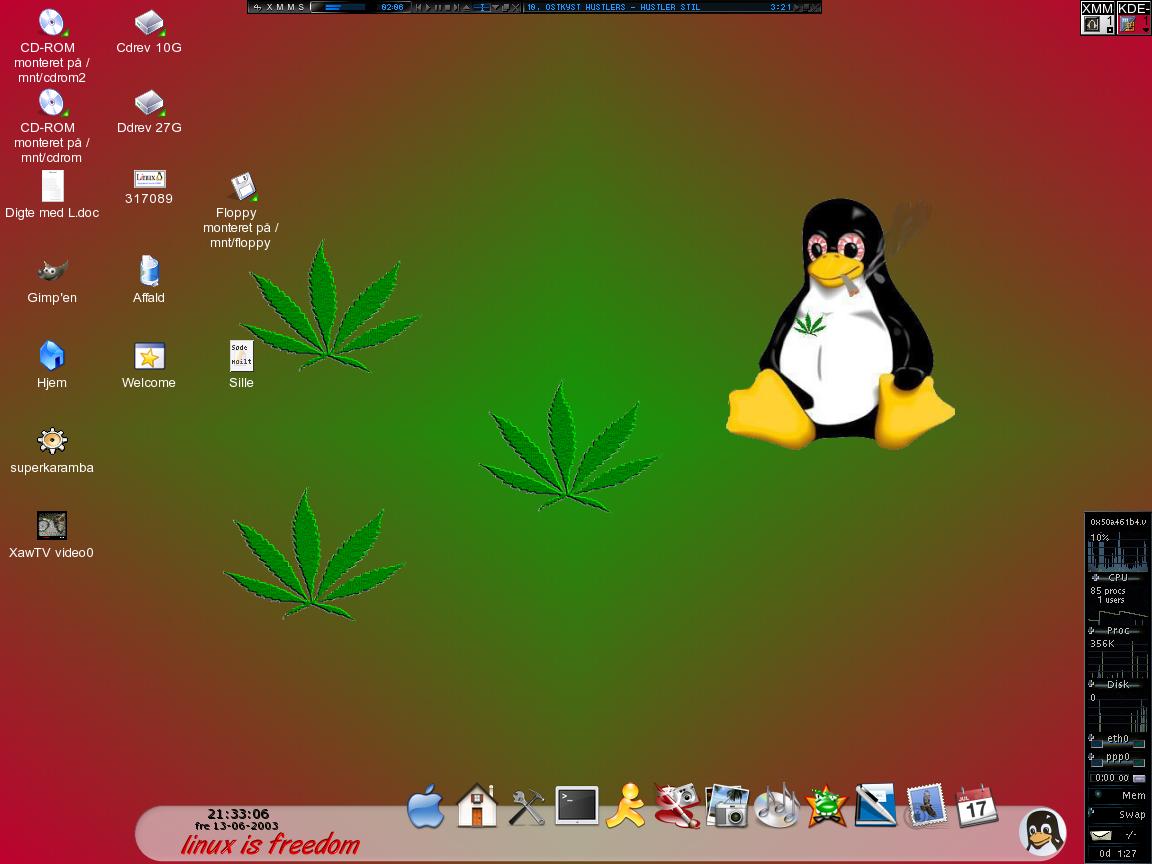Open the eagle postage stamp mail dock icon

926,806
